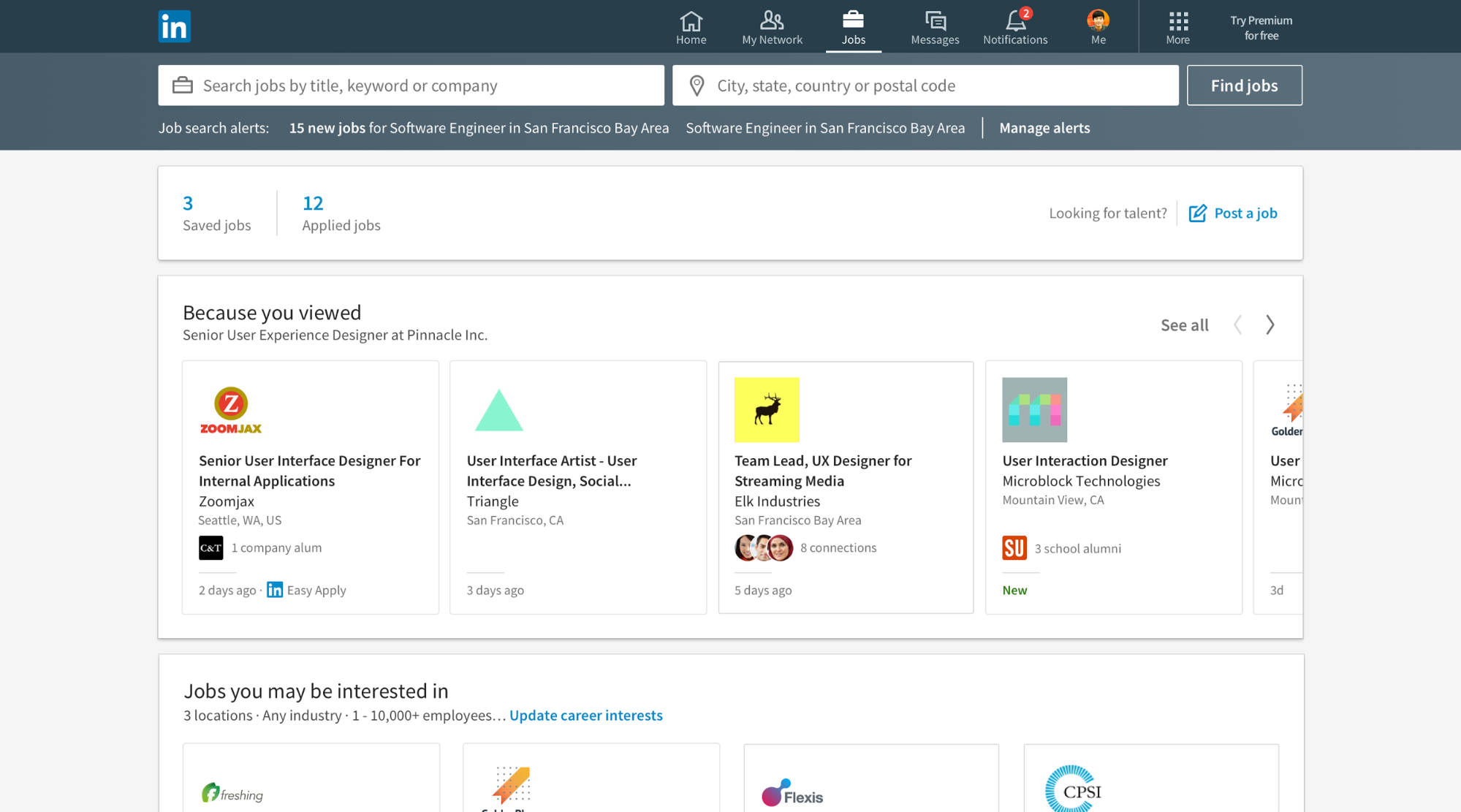Viewport: 1461px width, 812px height.
Task: Click the disabled previous carousel arrow
Action: tap(1239, 325)
